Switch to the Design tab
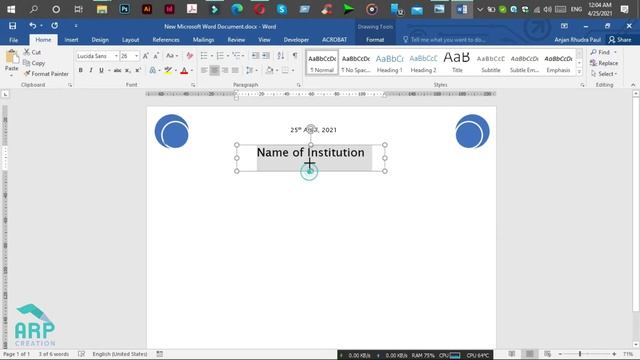Screen dimensions: 640x360 coord(100,40)
